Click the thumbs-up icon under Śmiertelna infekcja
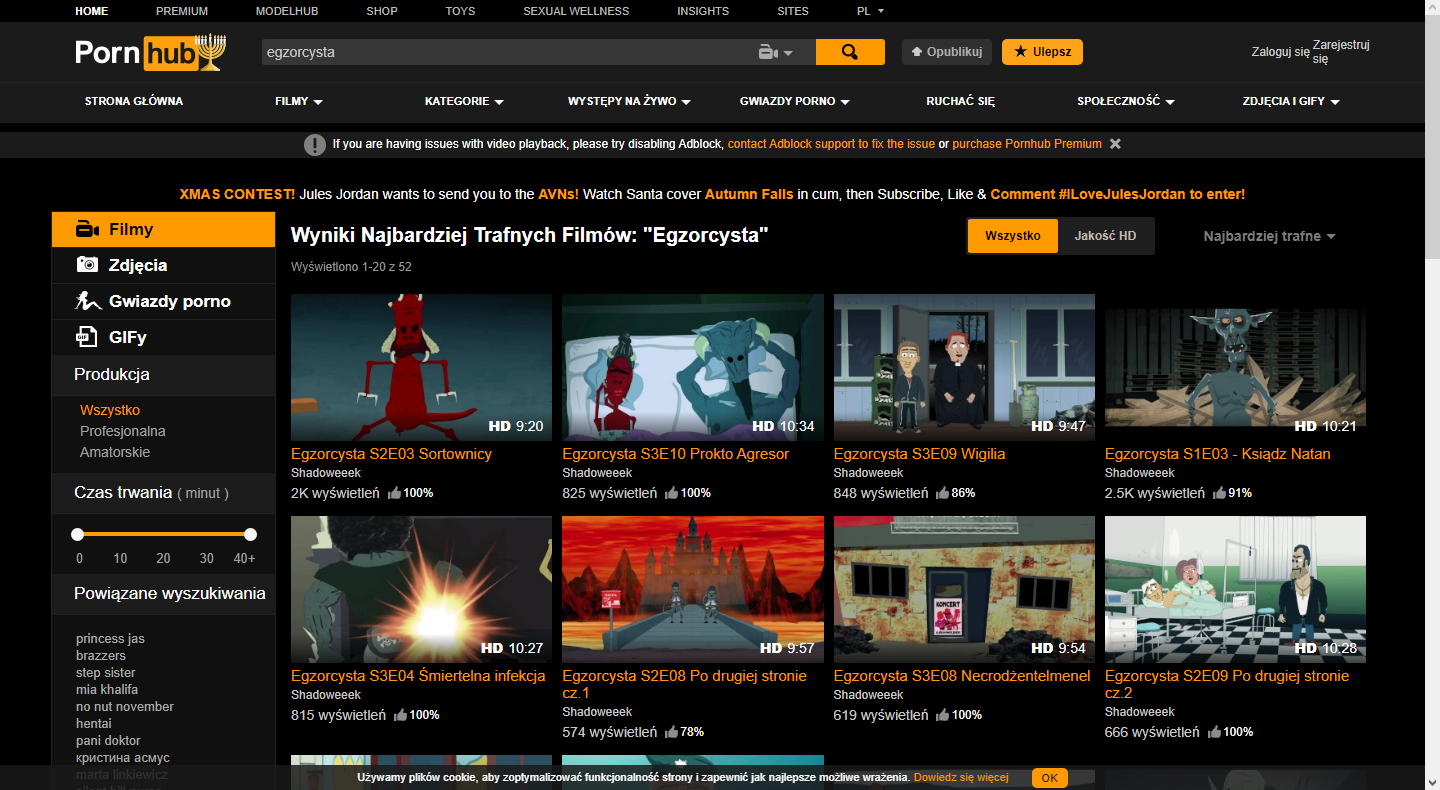1440x790 pixels. point(400,715)
